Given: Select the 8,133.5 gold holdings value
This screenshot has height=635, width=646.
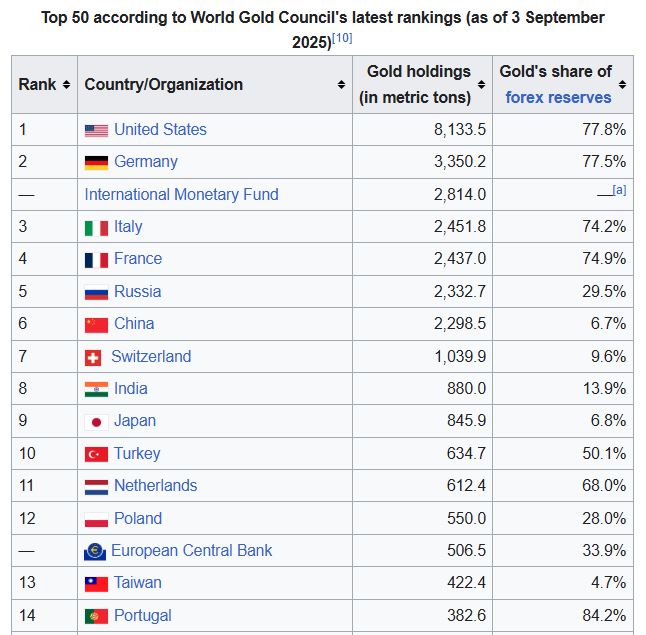Looking at the screenshot, I should click(x=460, y=130).
